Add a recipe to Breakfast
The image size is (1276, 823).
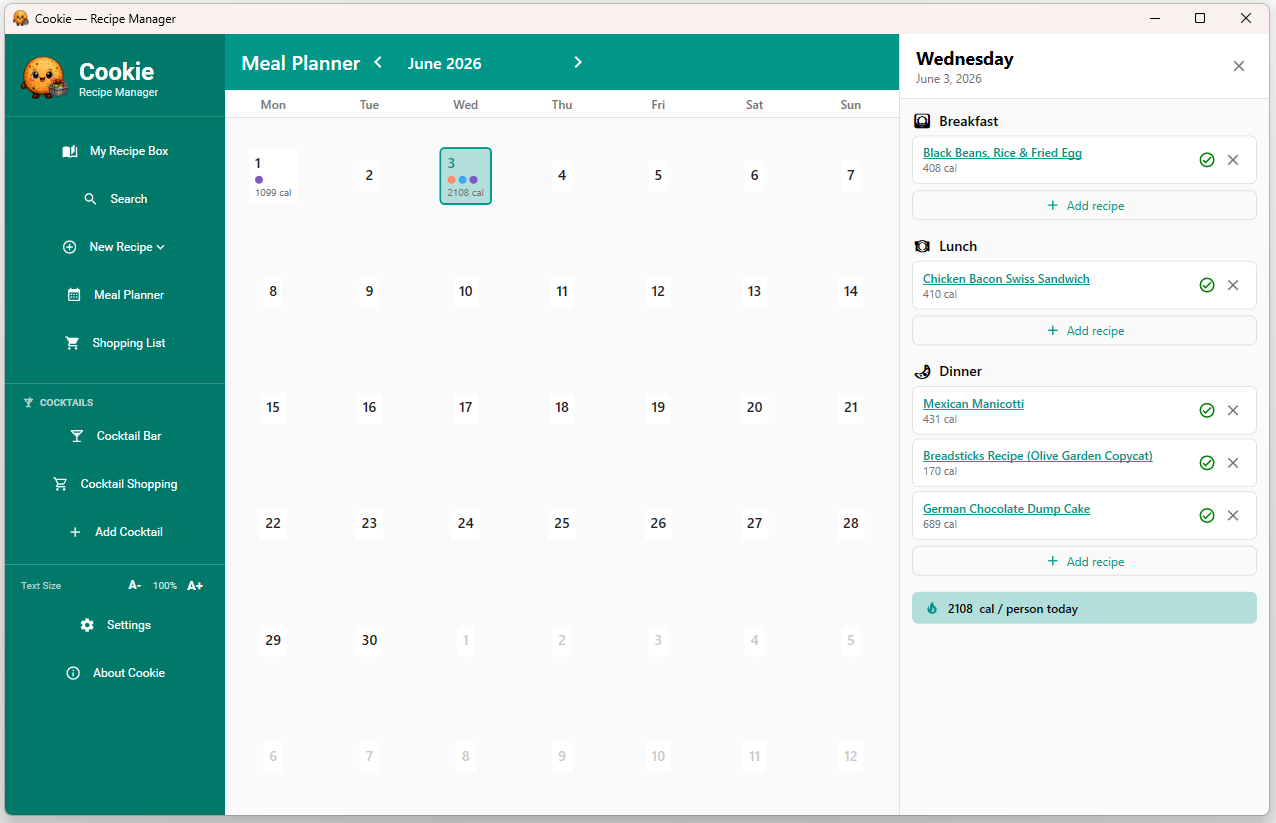coord(1084,205)
